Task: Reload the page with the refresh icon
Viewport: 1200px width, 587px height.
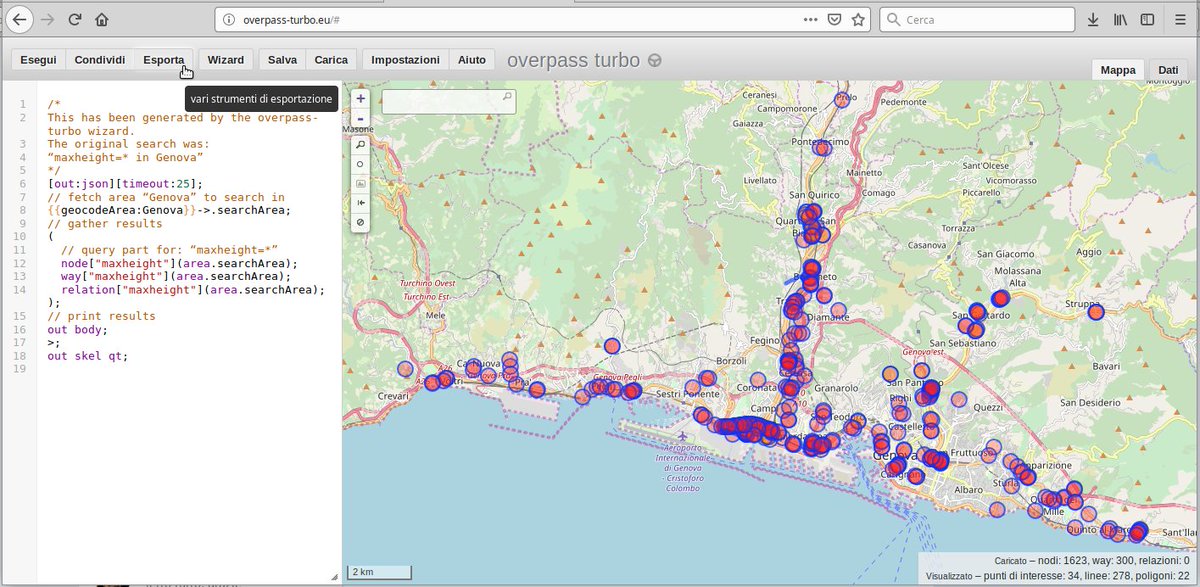Action: pos(75,19)
